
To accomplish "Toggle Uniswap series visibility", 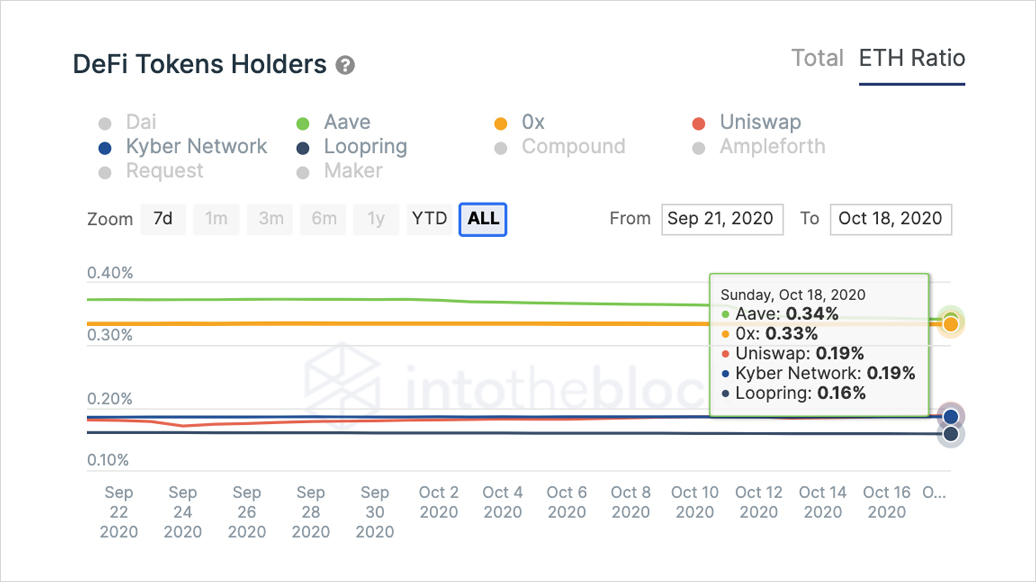I will pyautogui.click(x=759, y=123).
